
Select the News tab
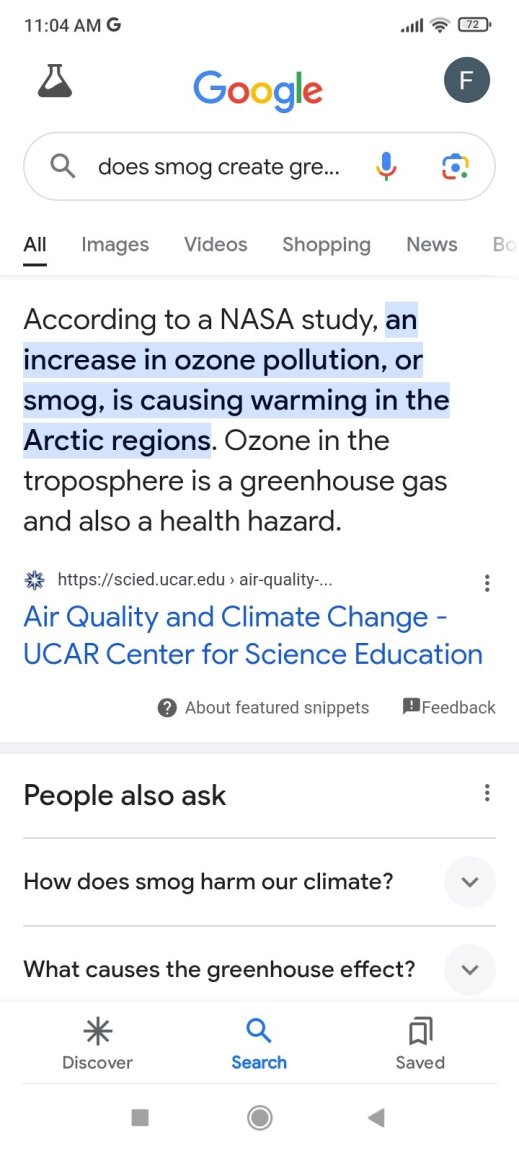(432, 245)
